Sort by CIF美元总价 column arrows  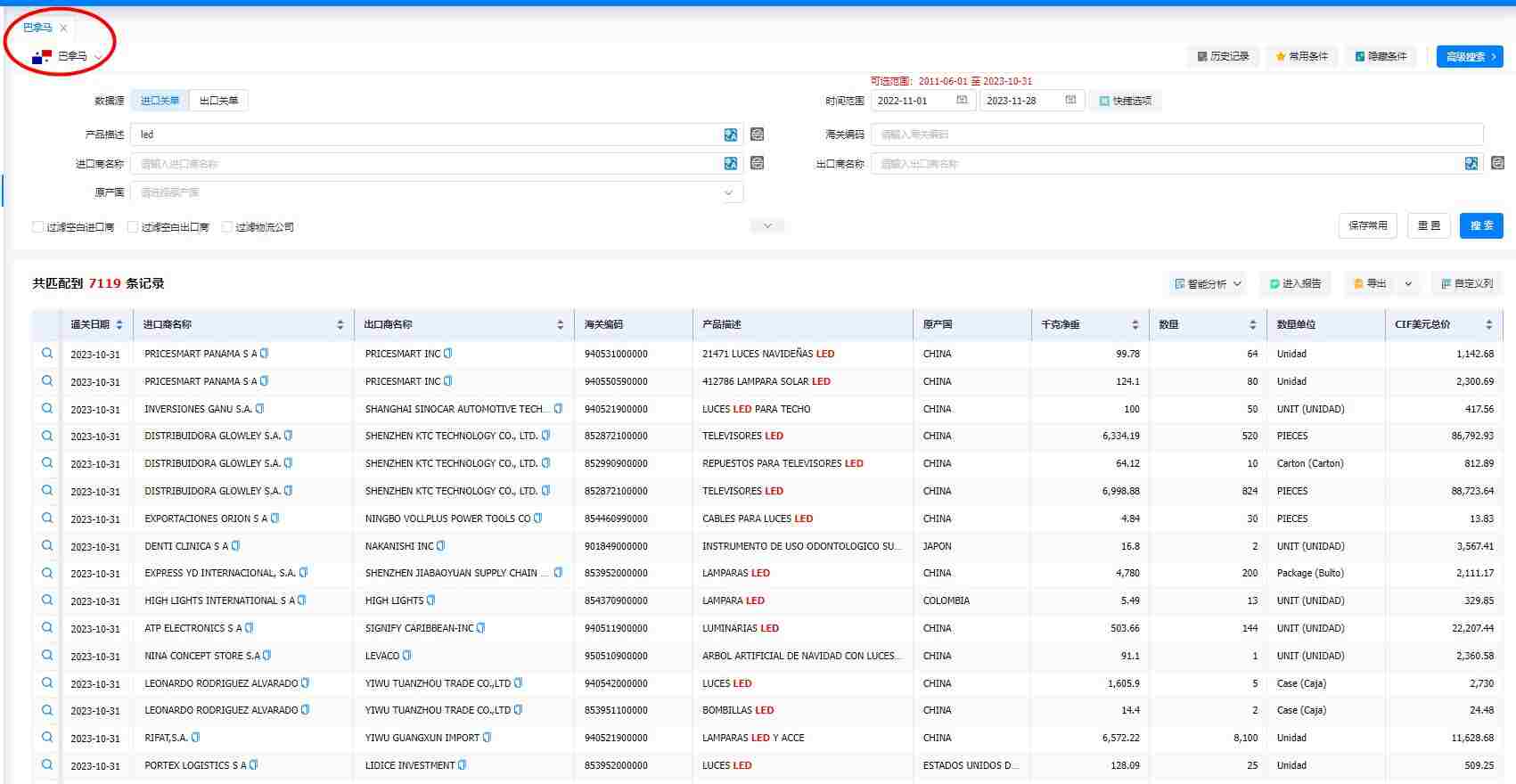tap(1489, 325)
